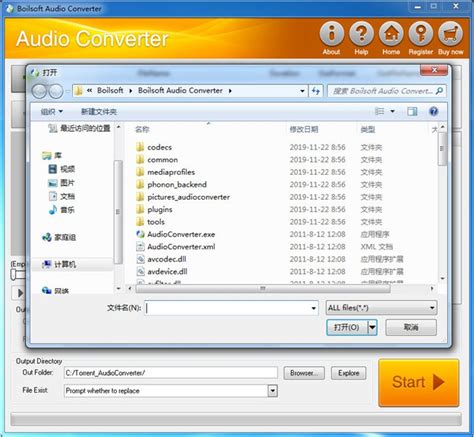The image size is (474, 437).
Task: Toggle the preview pane icon
Action: [x=412, y=111]
